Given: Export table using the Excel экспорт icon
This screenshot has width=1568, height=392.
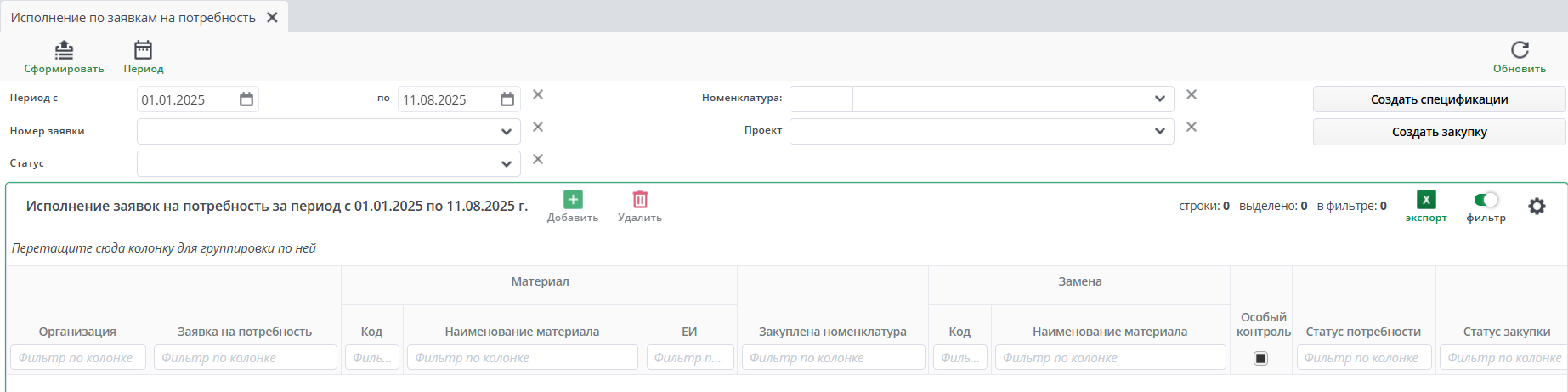Looking at the screenshot, I should pos(1426,200).
